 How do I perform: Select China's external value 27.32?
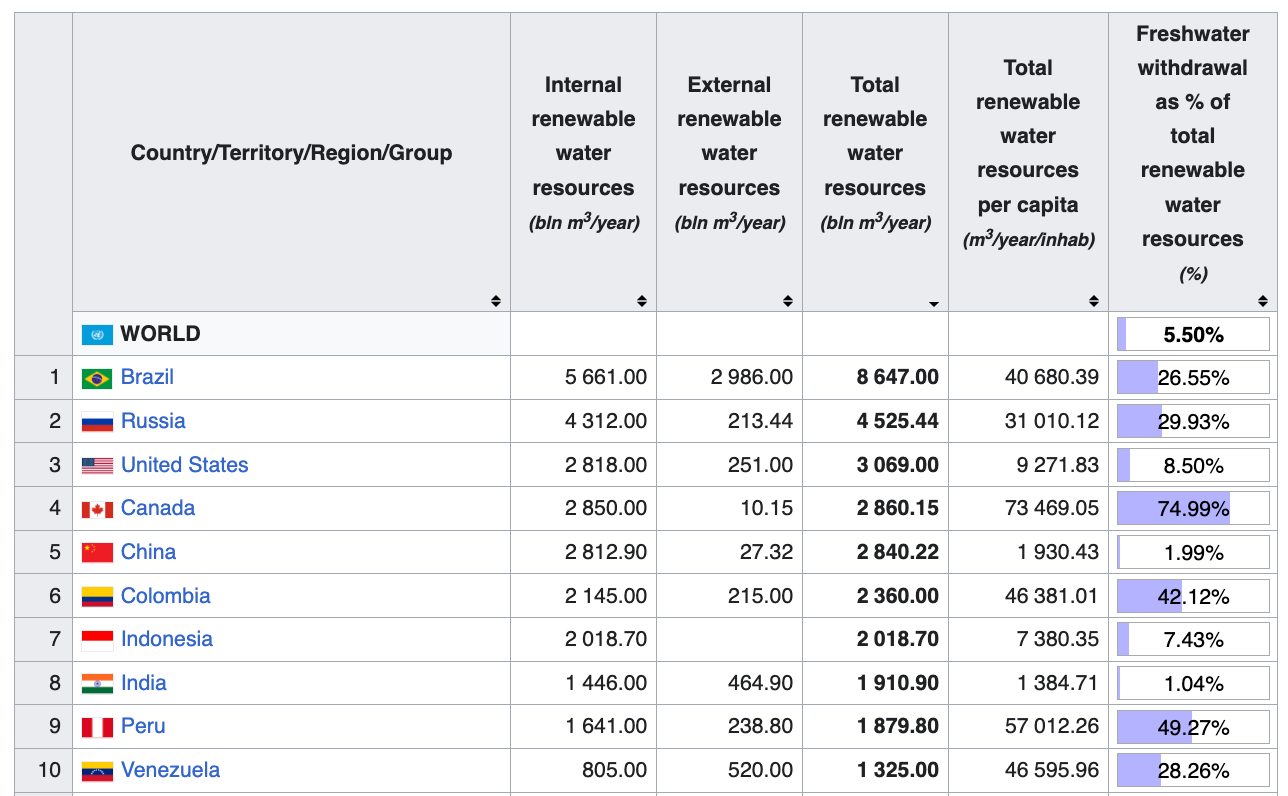(765, 552)
